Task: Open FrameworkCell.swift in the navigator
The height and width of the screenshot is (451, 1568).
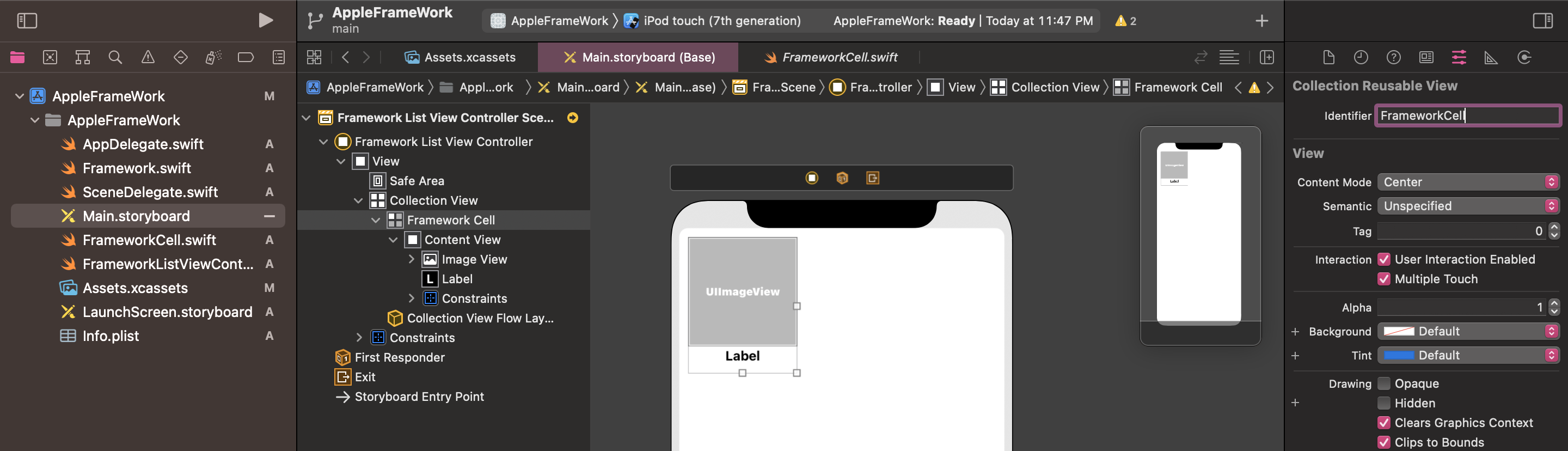Action: tap(149, 240)
